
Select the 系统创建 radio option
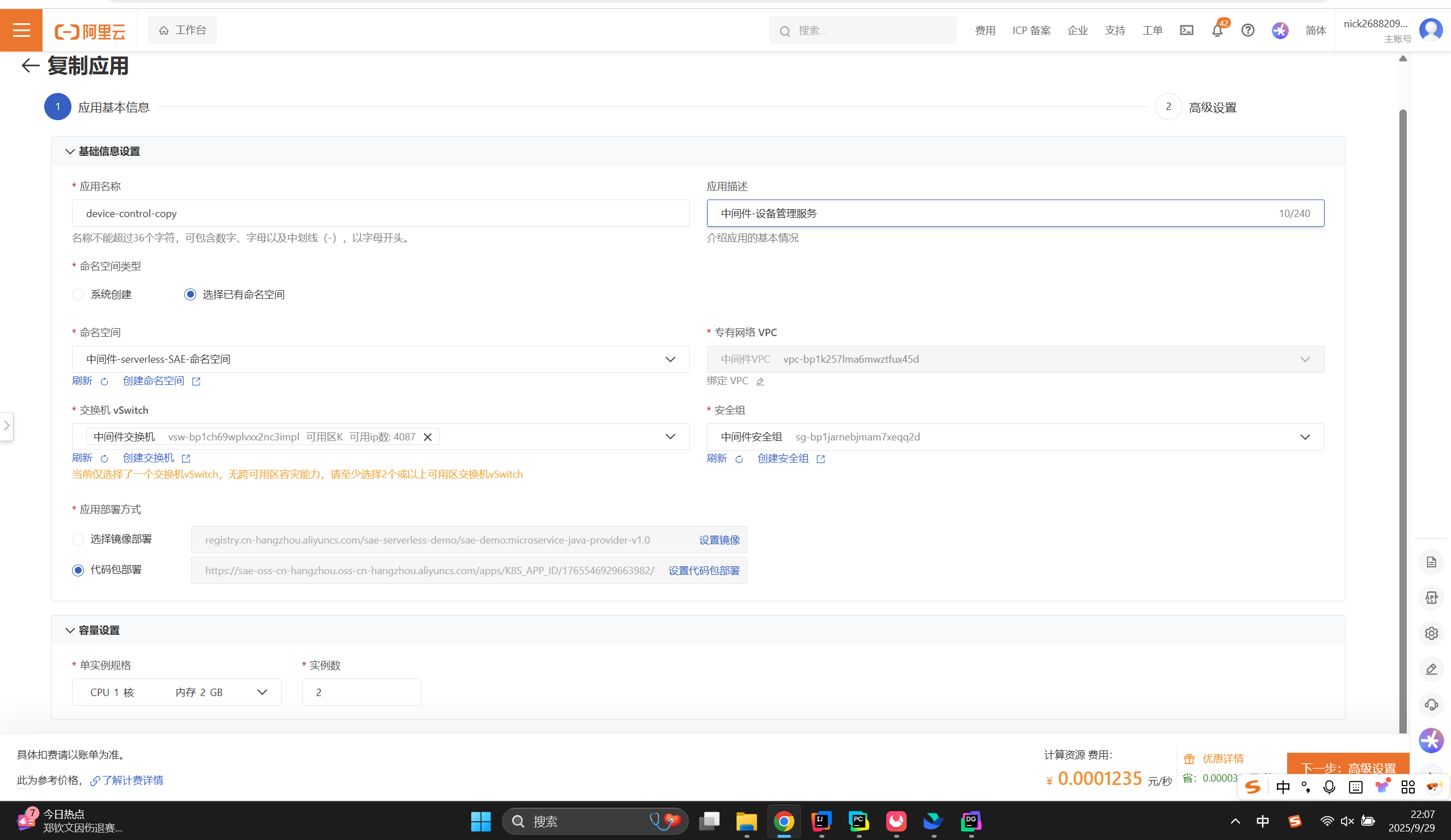78,295
